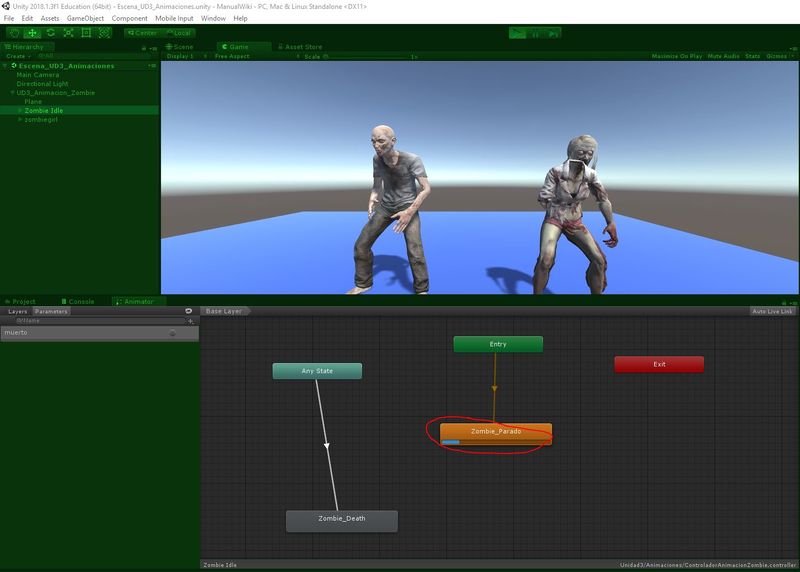Toggle pivot mode Center button
Image resolution: width=800 pixels, height=572 pixels.
pos(142,33)
